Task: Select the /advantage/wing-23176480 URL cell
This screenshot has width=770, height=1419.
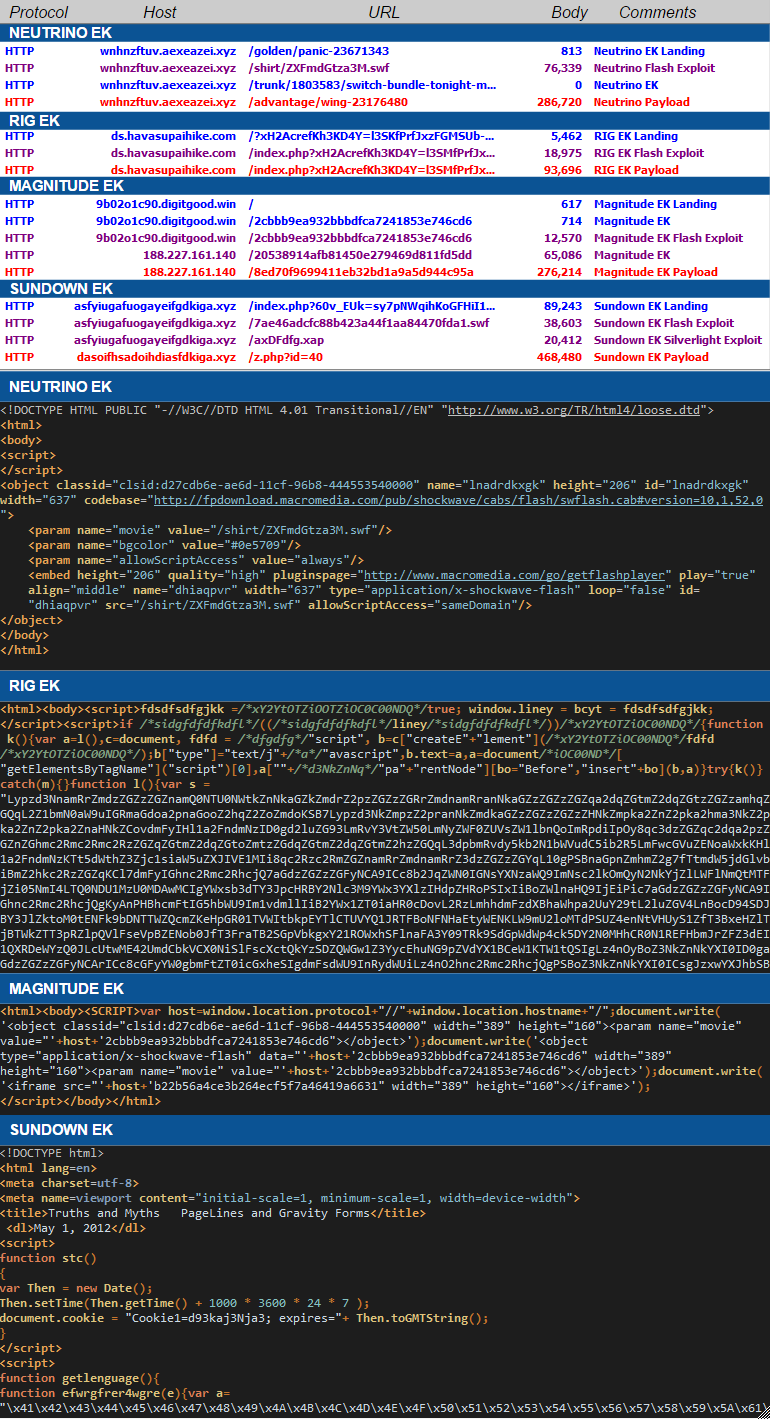Action: coord(328,102)
